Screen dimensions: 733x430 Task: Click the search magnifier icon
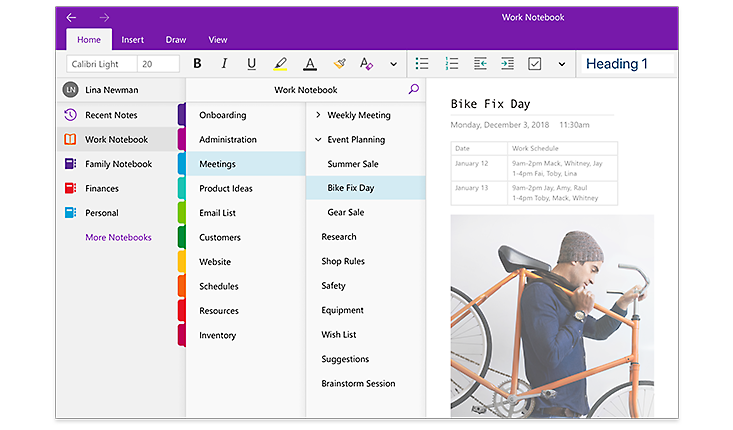pos(414,89)
